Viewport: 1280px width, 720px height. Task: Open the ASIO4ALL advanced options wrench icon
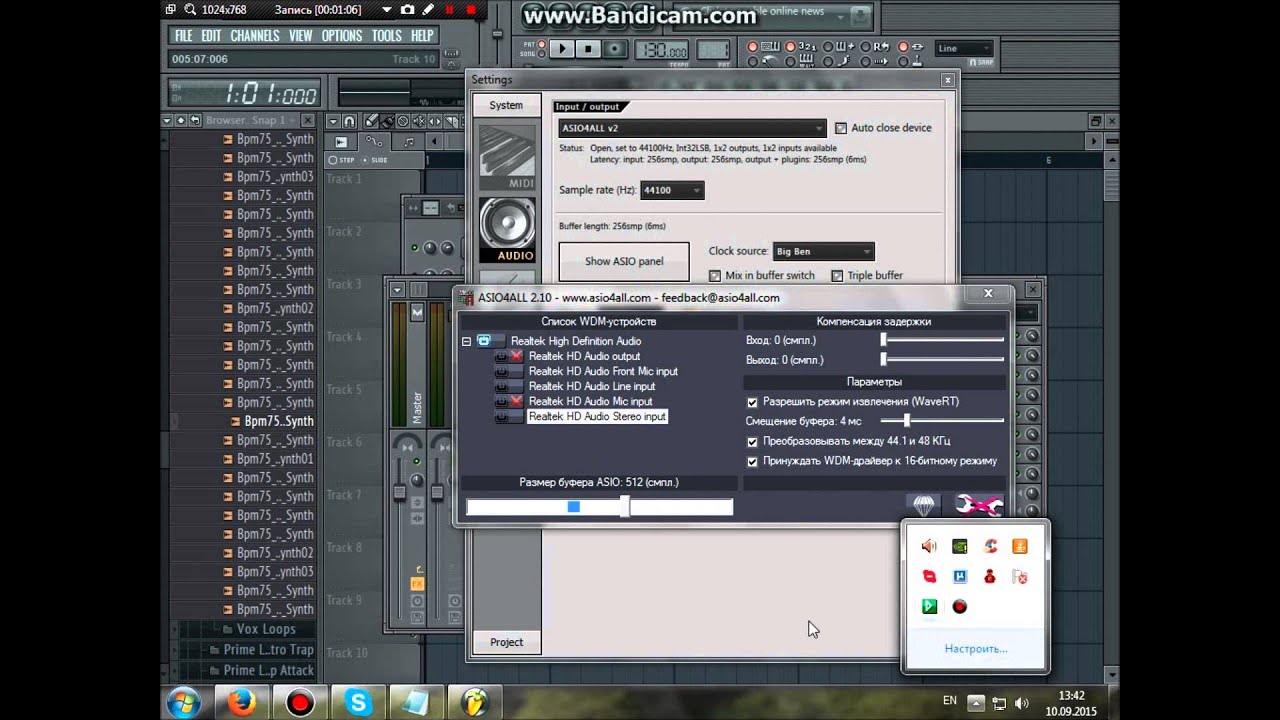(978, 506)
